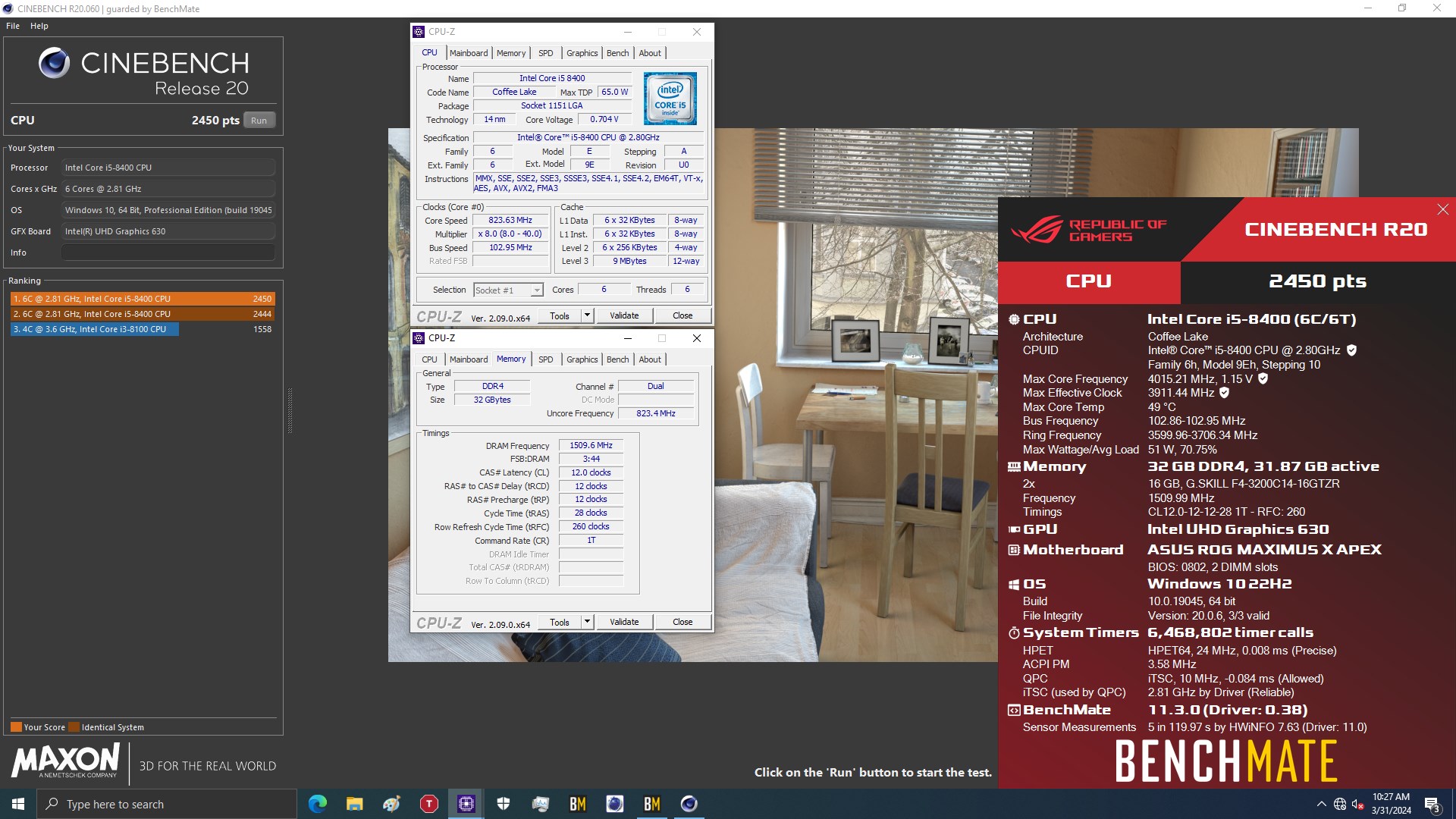The height and width of the screenshot is (819, 1456).
Task: Open the Socket #1 selection dropdown
Action: pos(508,290)
